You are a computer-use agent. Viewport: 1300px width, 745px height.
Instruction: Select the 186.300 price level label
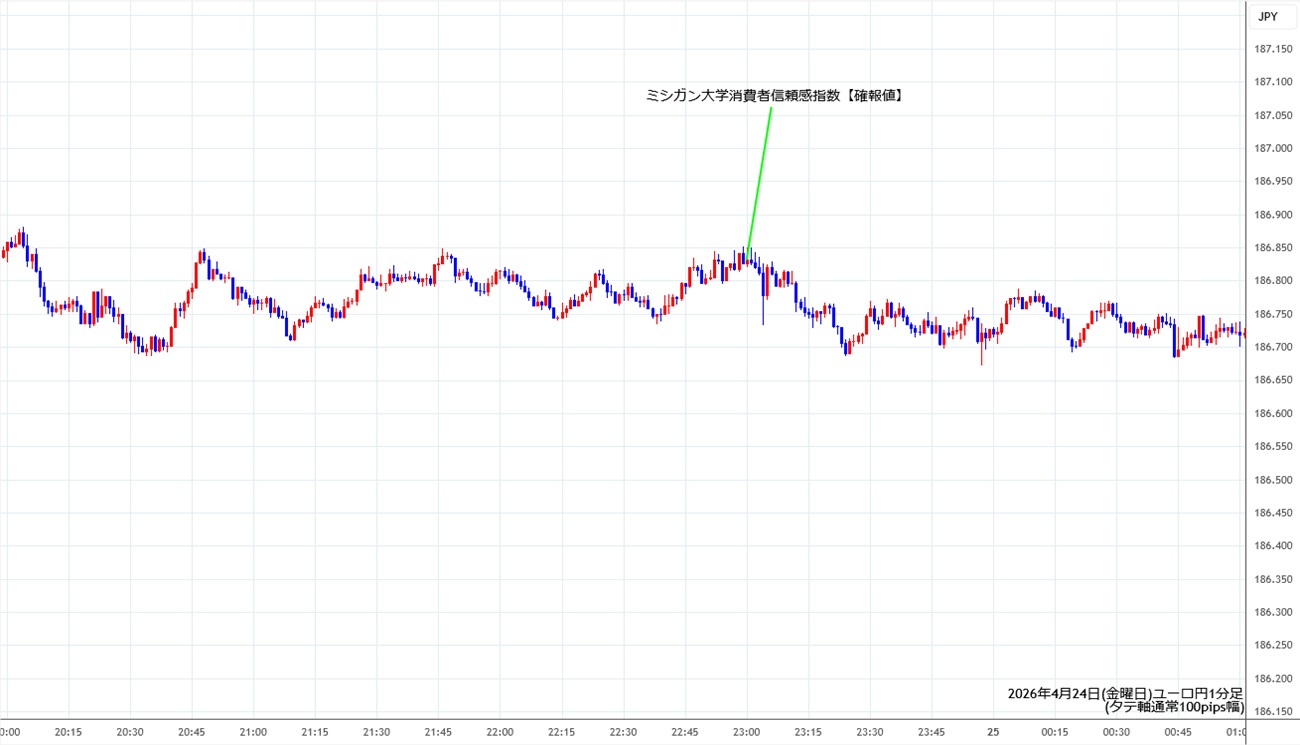click(x=1273, y=612)
